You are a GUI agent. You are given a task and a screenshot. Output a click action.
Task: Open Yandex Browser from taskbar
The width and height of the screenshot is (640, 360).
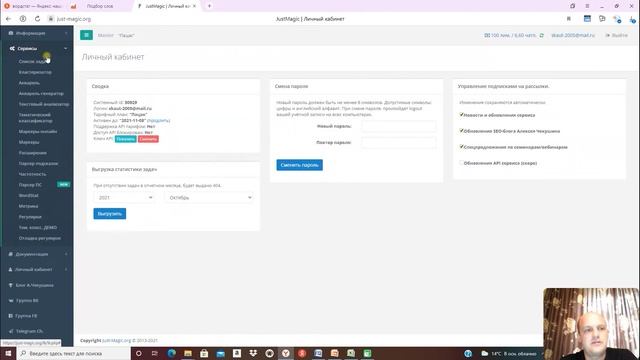[x=286, y=353]
